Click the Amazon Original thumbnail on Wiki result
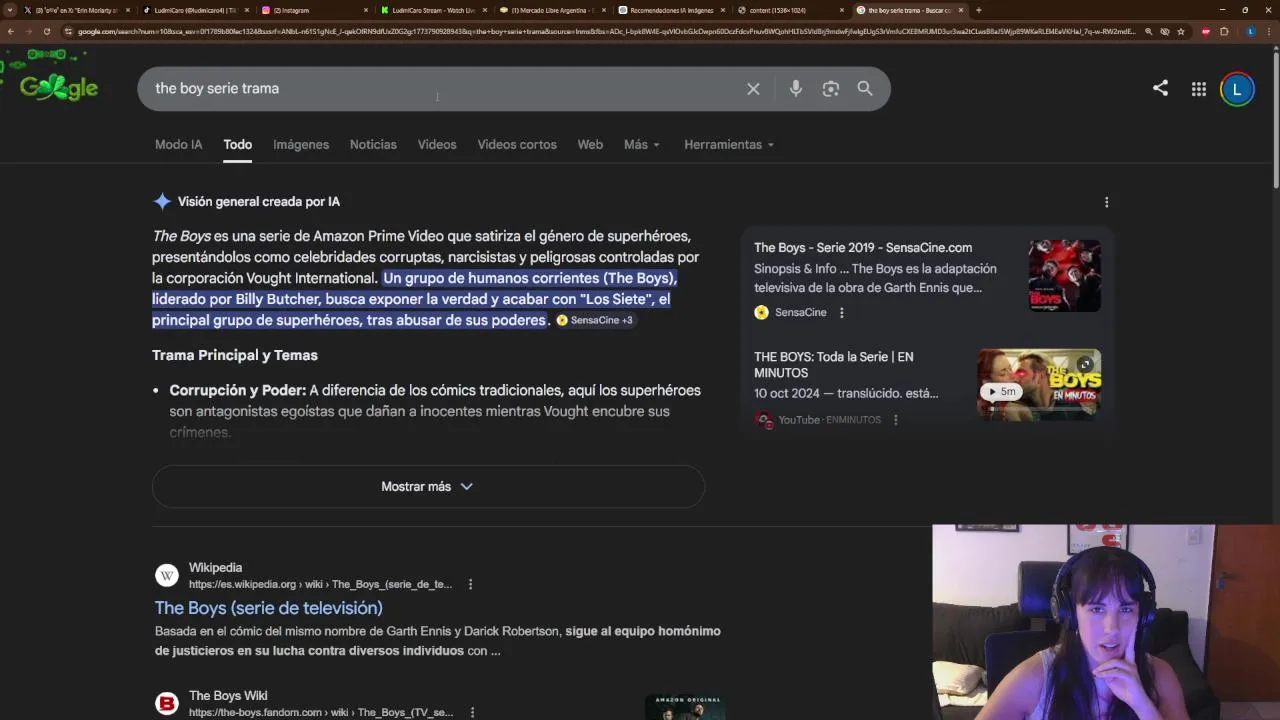The height and width of the screenshot is (720, 1280). tap(685, 707)
